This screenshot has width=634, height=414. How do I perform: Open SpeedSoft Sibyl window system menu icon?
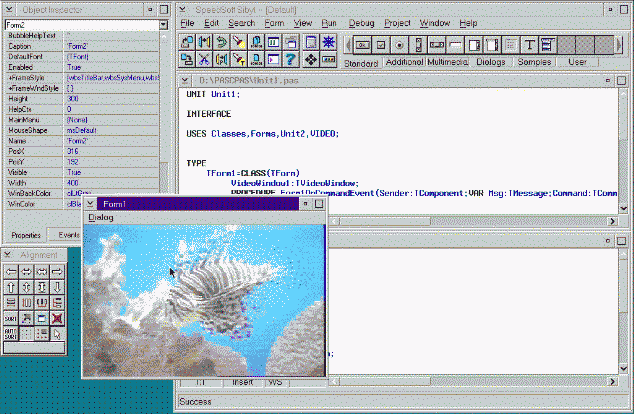pyautogui.click(x=183, y=9)
